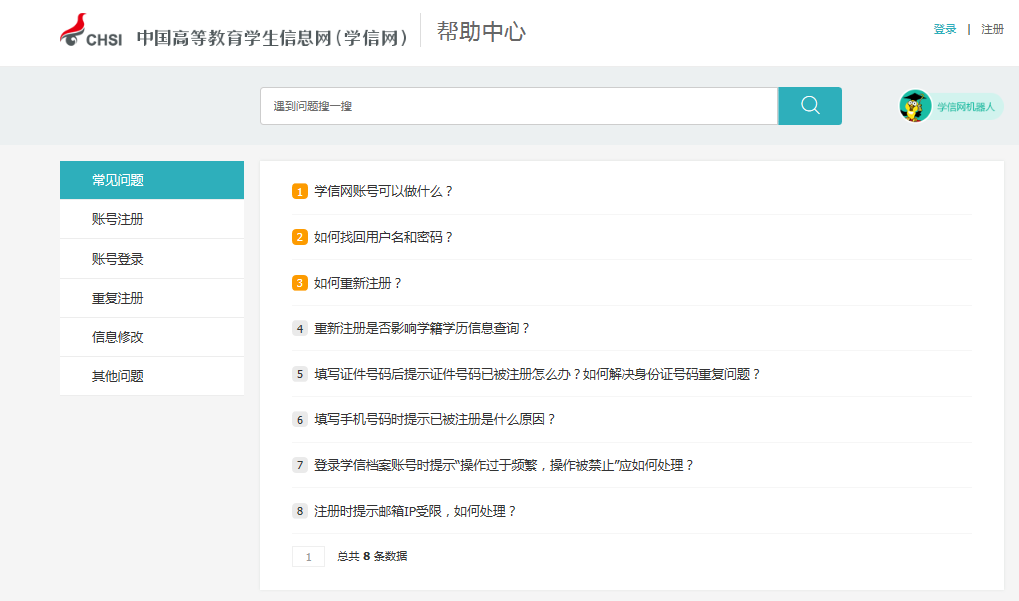Open question 填写手机号码时提示已被注册是什么原因？
The width and height of the screenshot is (1019, 601).
[x=435, y=420]
